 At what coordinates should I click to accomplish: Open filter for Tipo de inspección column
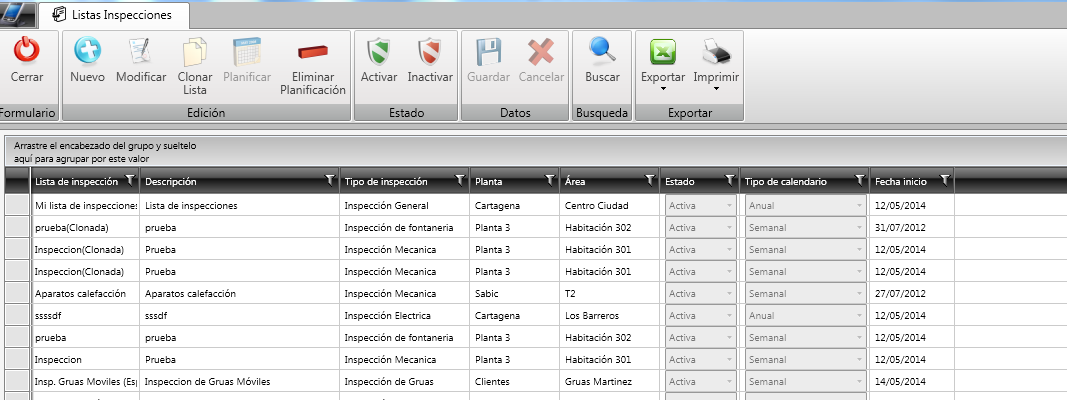click(x=461, y=181)
